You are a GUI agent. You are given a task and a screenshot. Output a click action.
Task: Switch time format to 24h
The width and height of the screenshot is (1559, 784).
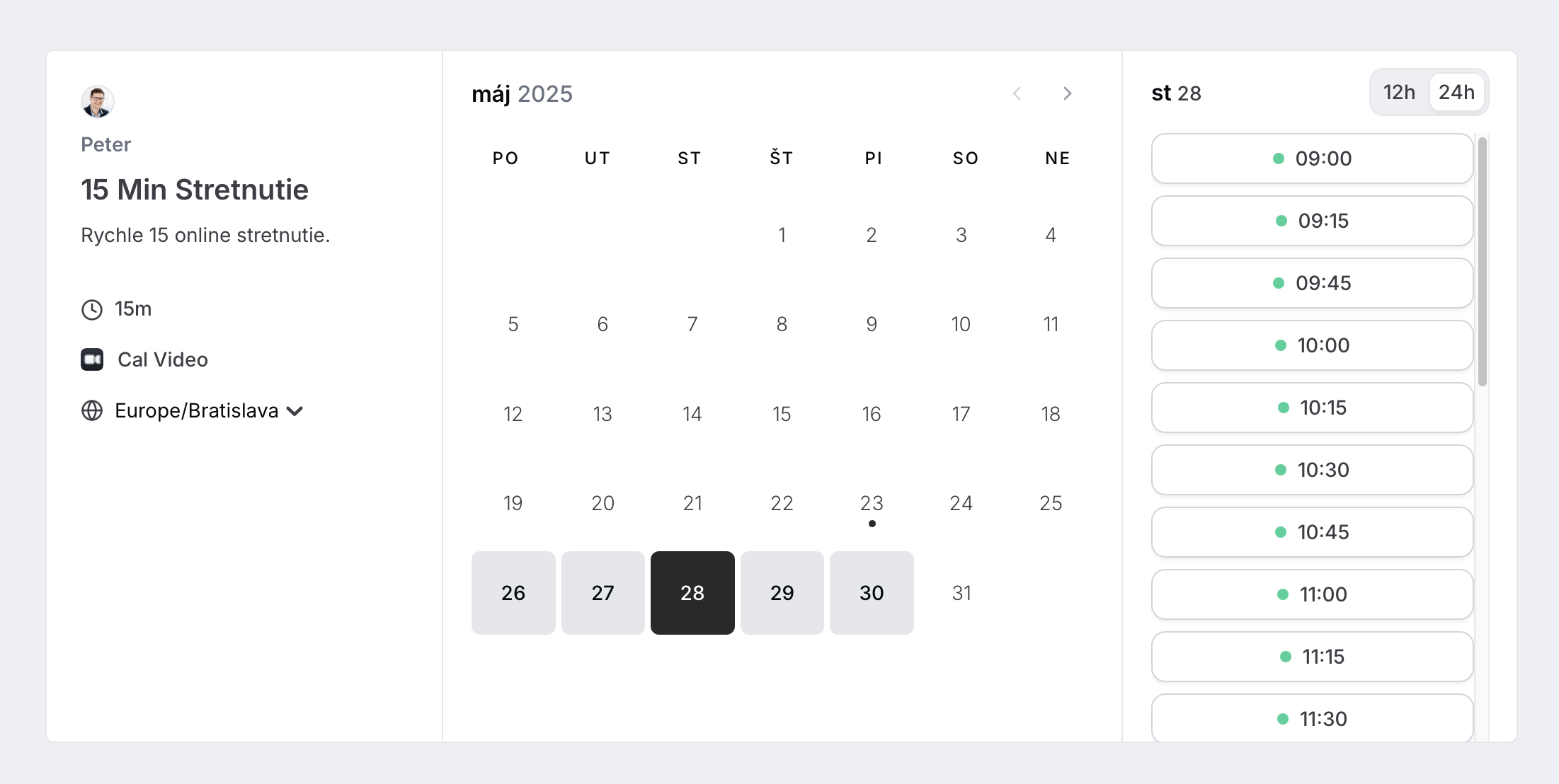1456,92
